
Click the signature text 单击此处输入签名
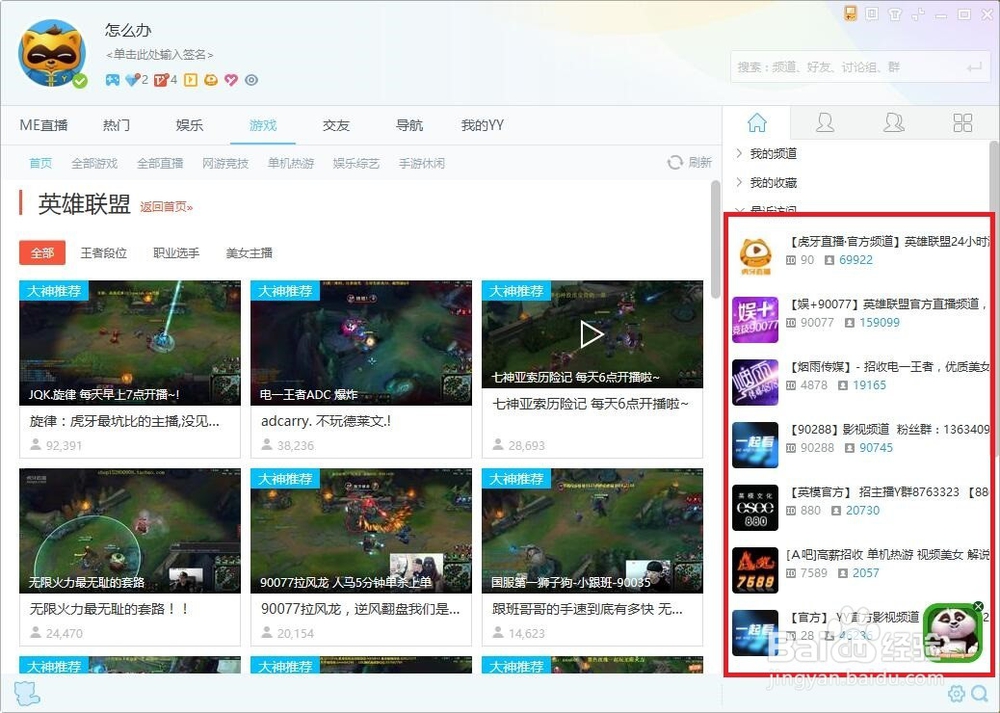pyautogui.click(x=159, y=54)
